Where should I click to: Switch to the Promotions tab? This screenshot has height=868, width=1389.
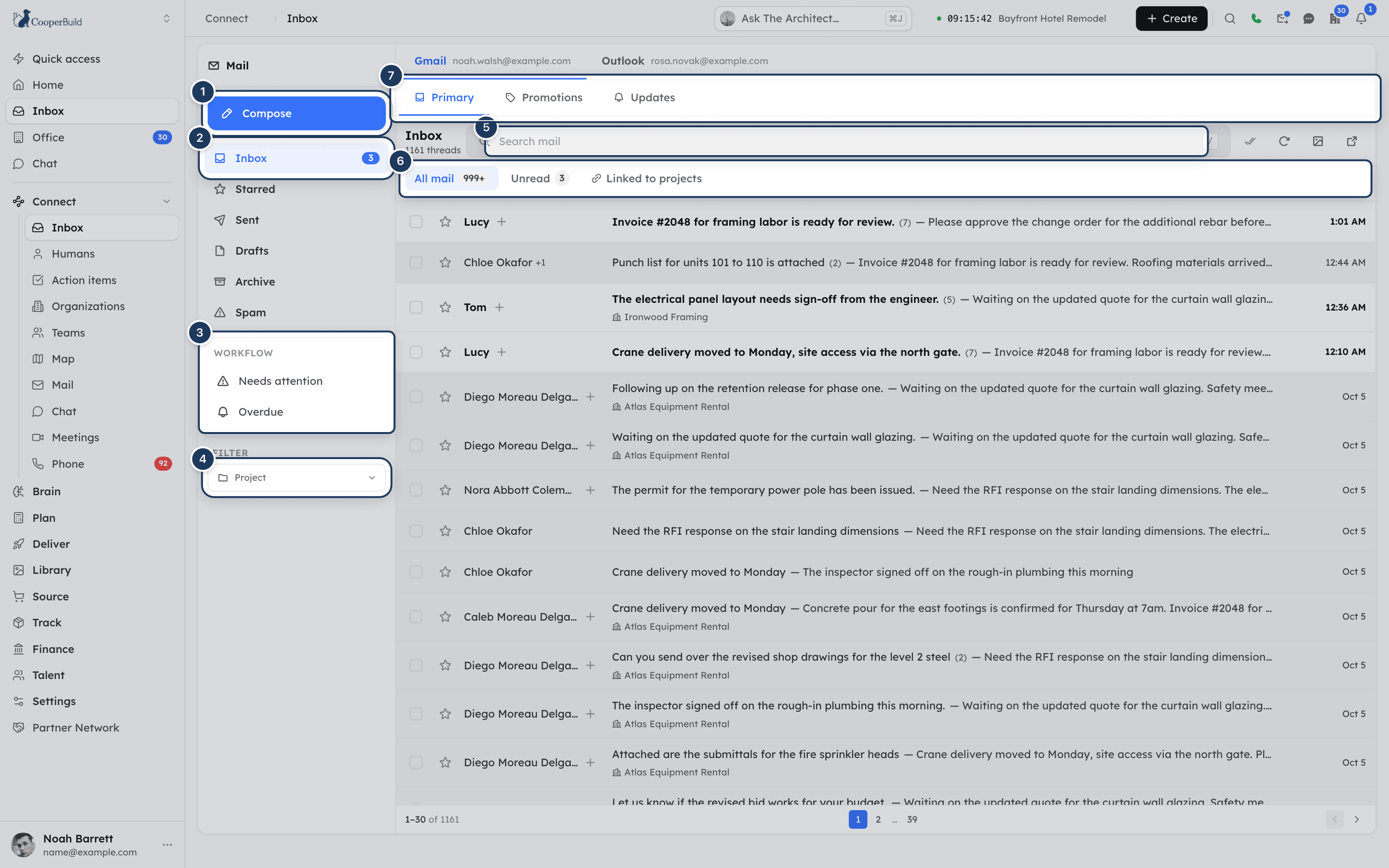544,97
